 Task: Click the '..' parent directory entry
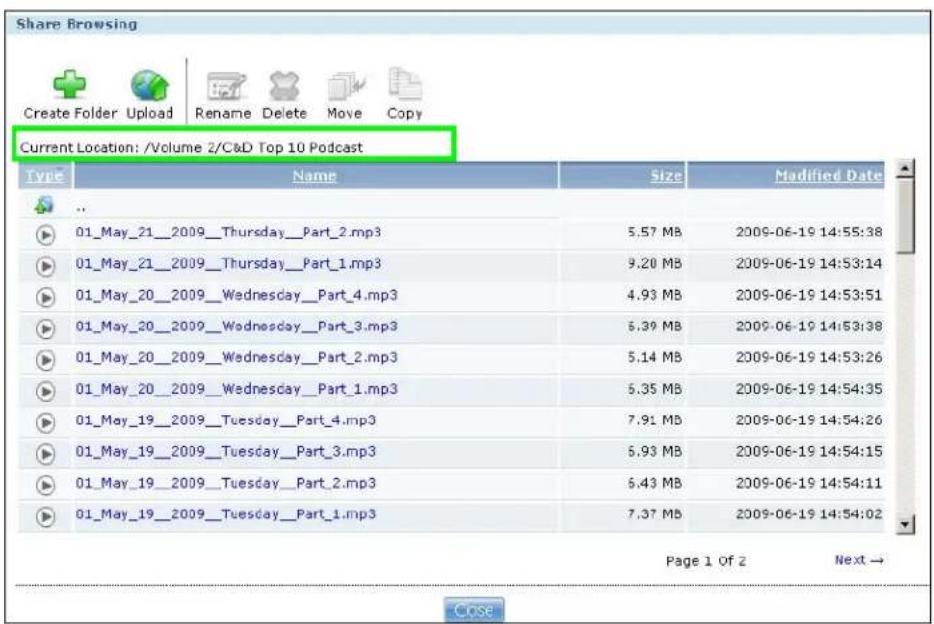[80, 208]
